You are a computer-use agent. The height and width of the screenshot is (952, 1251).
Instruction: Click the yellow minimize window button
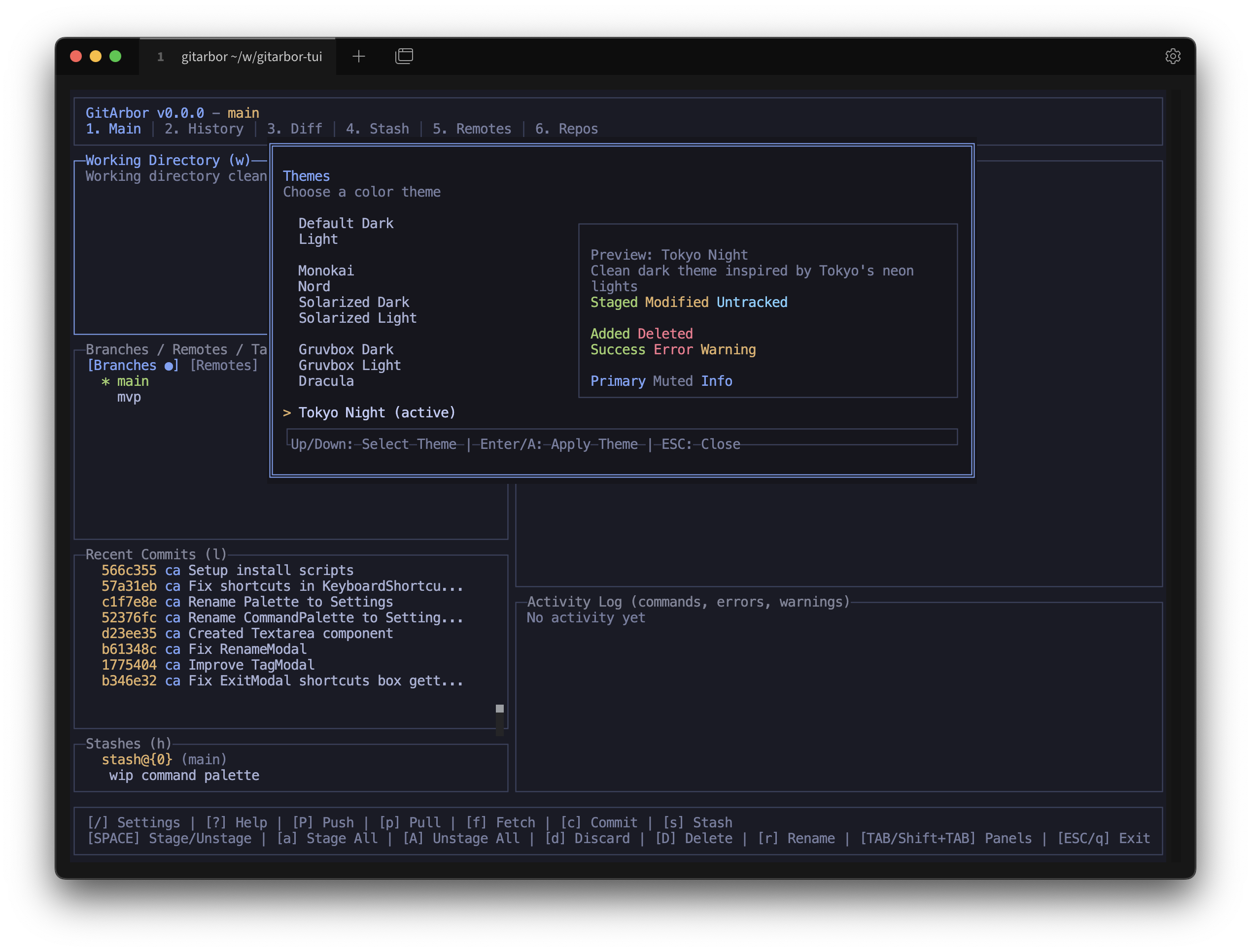pyautogui.click(x=95, y=56)
